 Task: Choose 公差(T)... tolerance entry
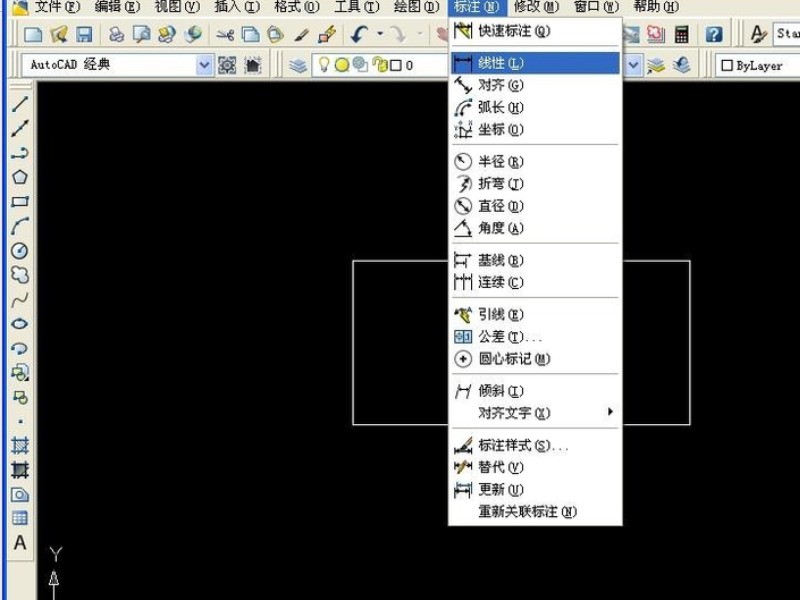pos(535,337)
